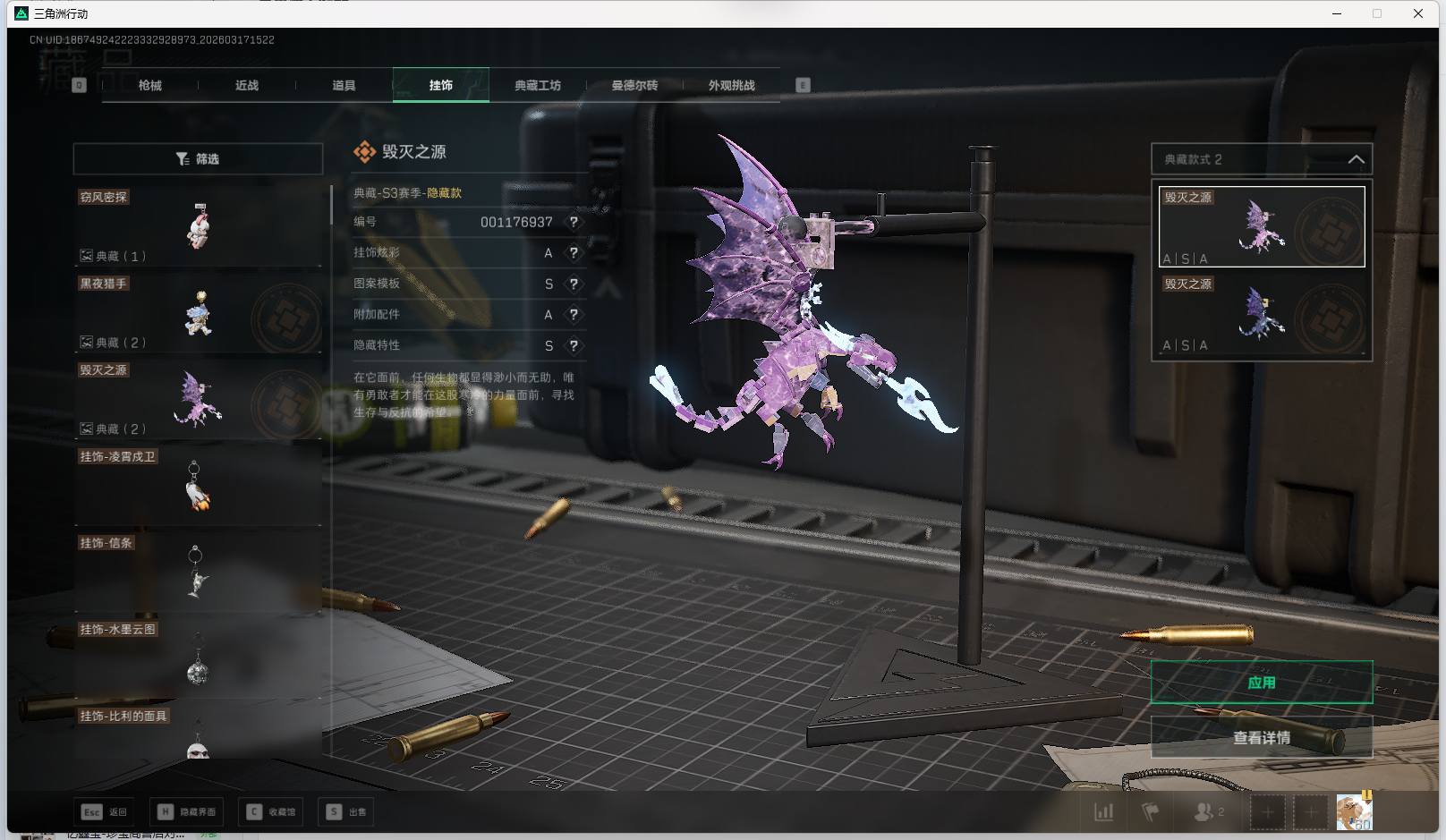Click the 查看详情 button
Image resolution: width=1446 pixels, height=840 pixels.
1261,737
